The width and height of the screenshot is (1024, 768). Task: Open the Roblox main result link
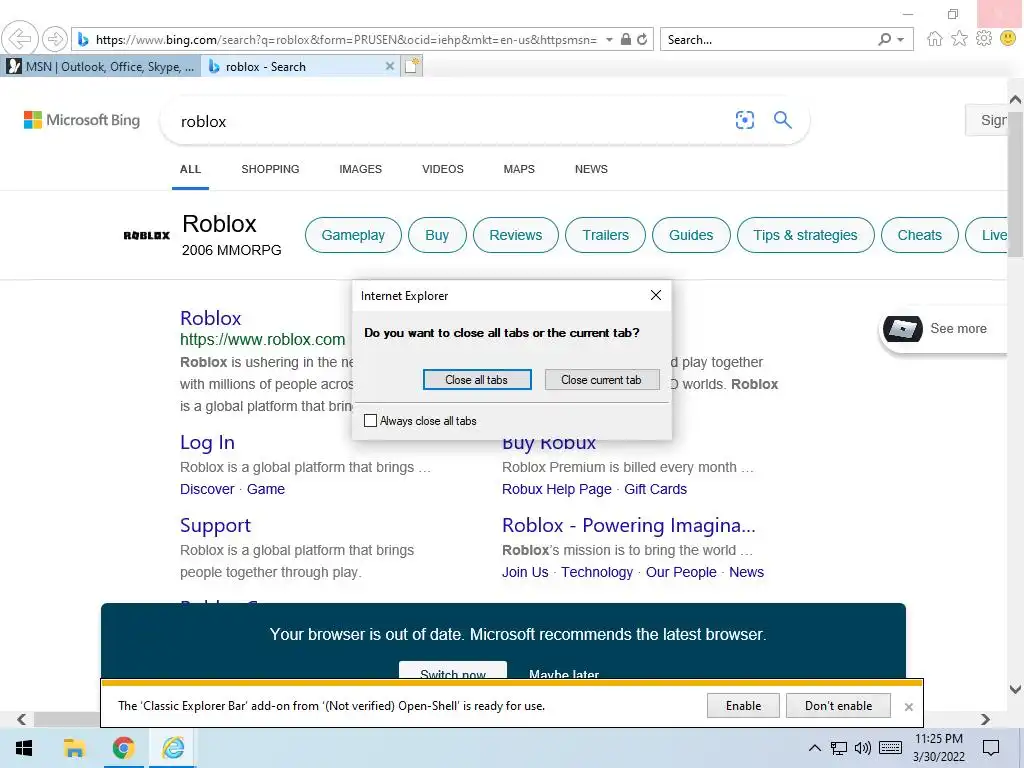tap(210, 318)
